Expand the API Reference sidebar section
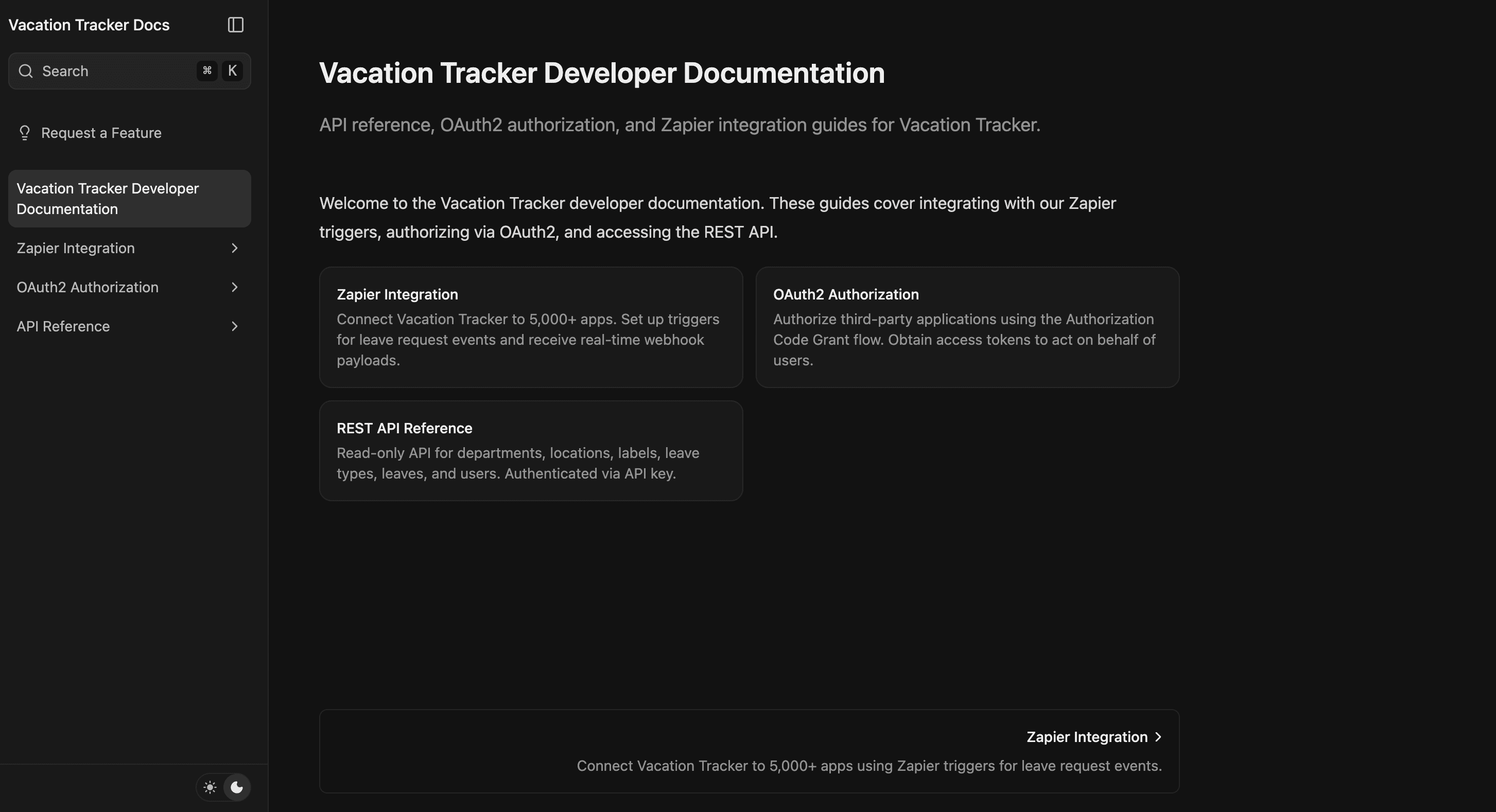 234,326
